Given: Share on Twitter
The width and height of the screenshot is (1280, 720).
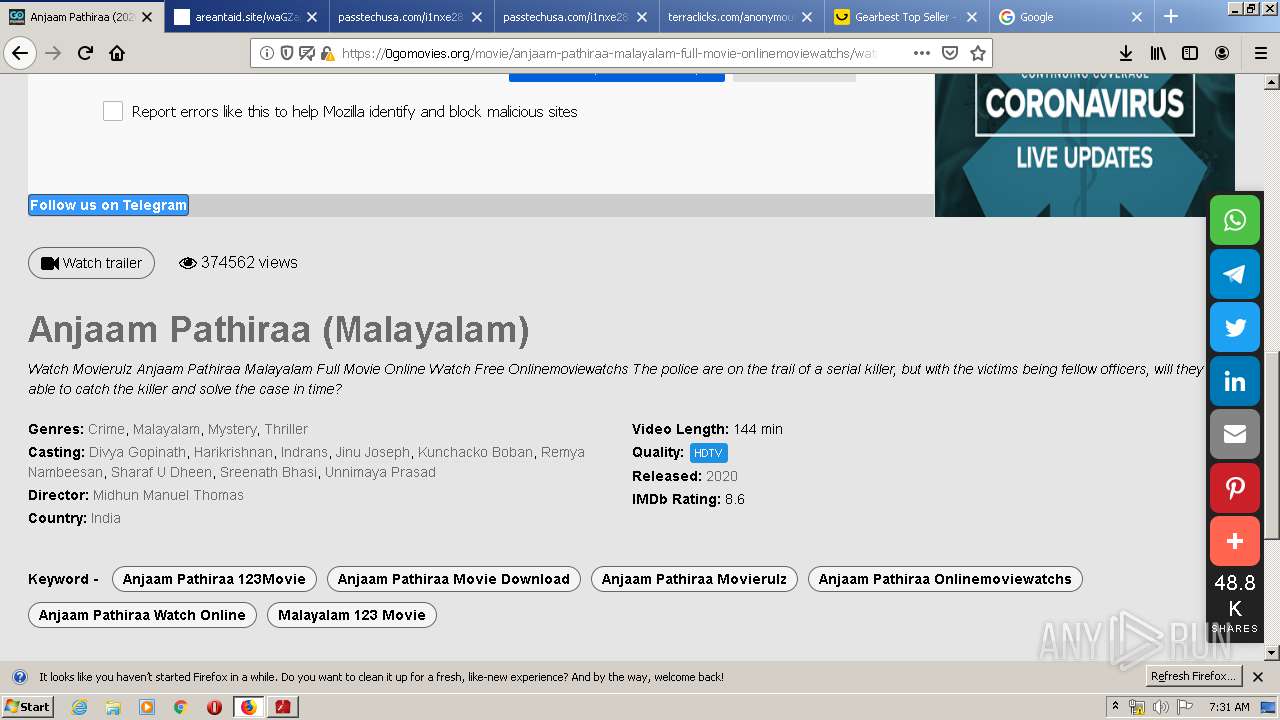Looking at the screenshot, I should pos(1235,327).
